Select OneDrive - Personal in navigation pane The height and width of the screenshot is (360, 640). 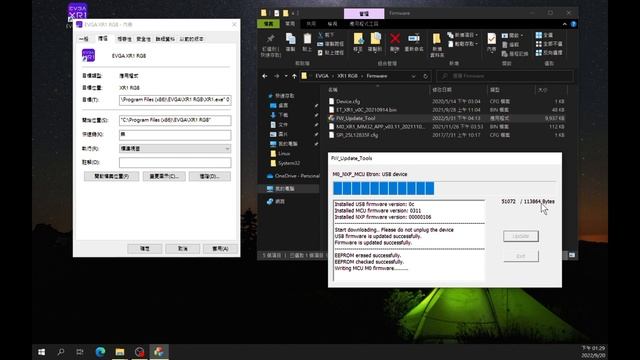pyautogui.click(x=293, y=176)
